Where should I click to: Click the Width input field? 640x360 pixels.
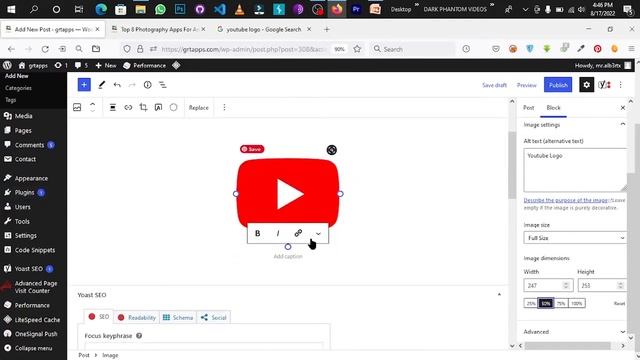pyautogui.click(x=548, y=285)
